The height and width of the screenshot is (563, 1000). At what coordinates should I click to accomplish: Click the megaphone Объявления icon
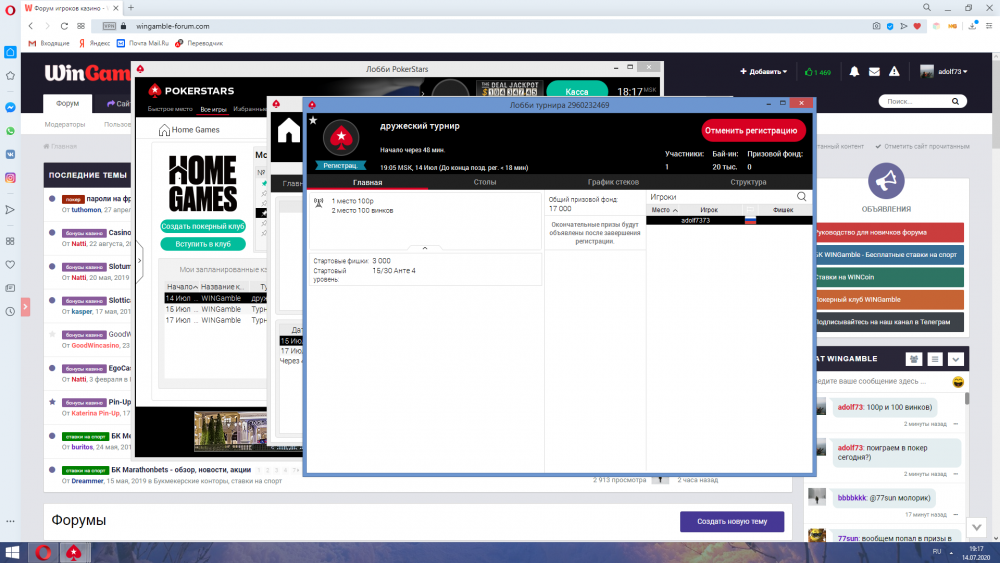(885, 181)
